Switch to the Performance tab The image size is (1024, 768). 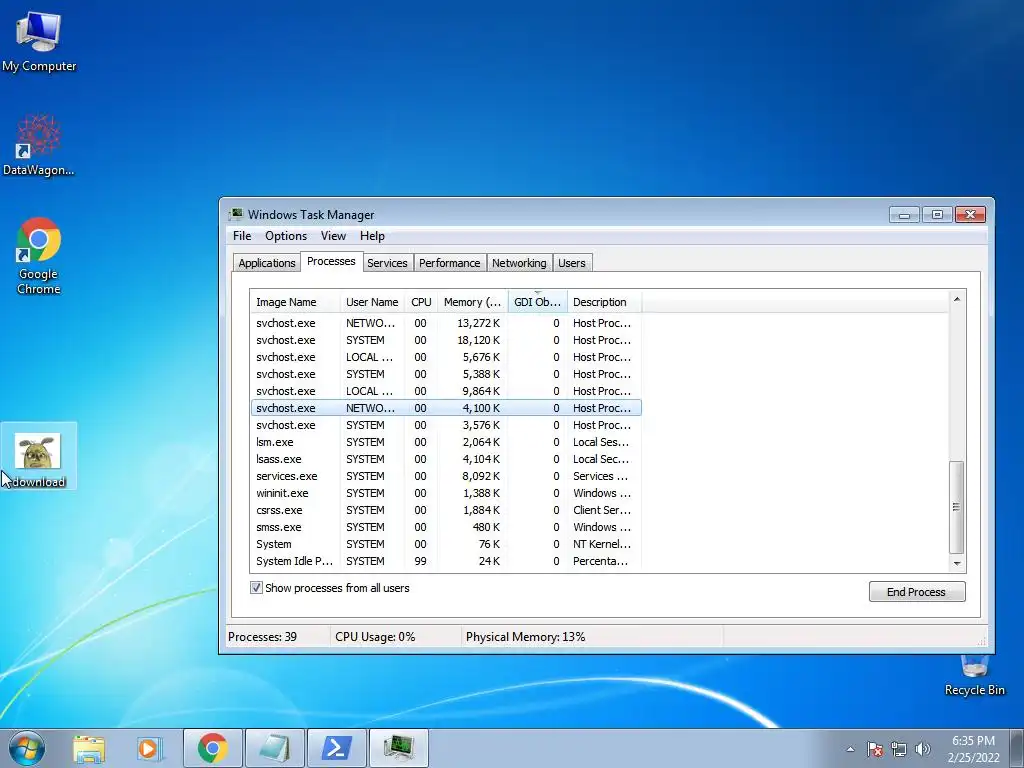tap(449, 263)
